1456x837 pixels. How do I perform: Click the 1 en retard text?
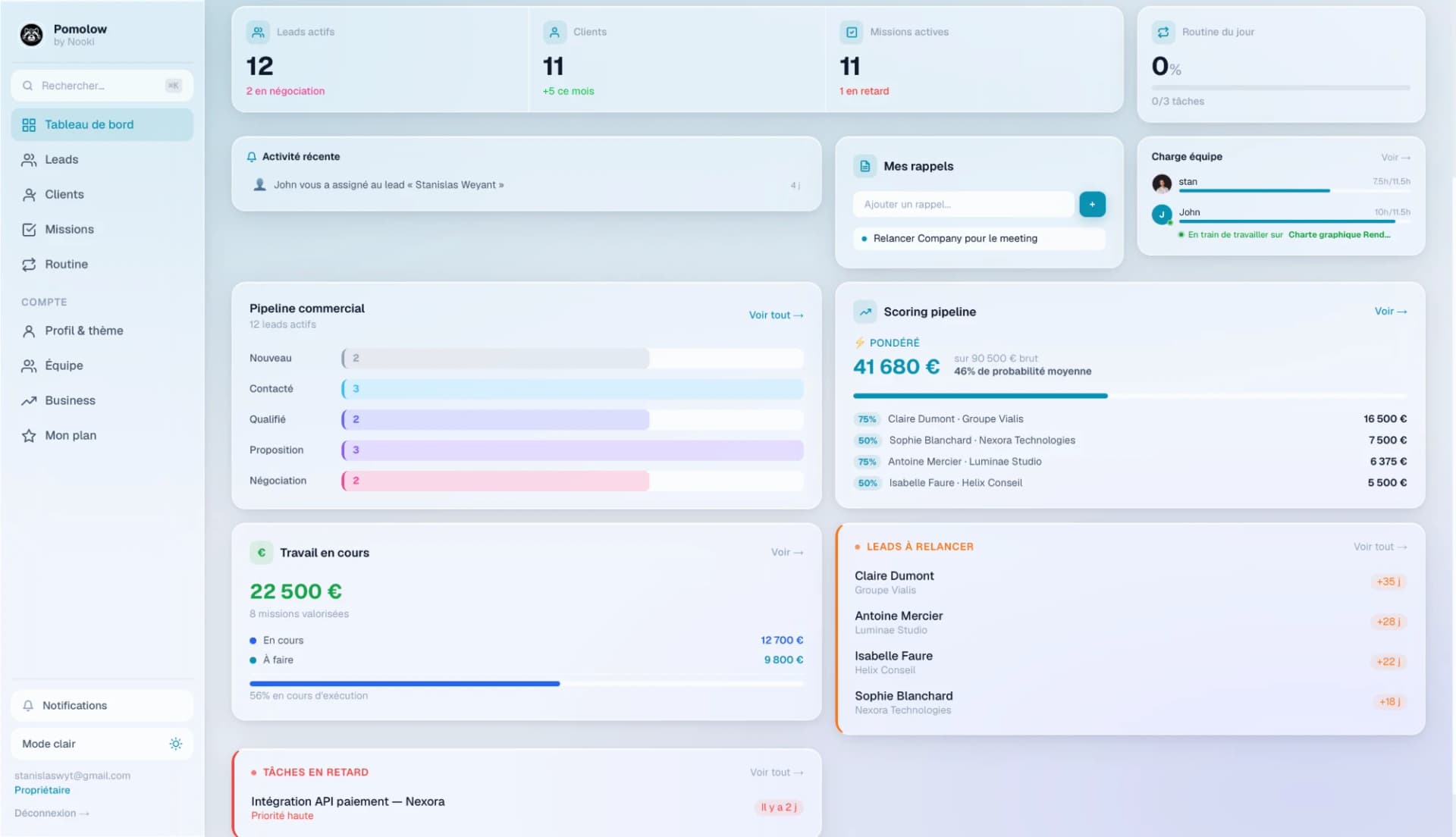864,91
